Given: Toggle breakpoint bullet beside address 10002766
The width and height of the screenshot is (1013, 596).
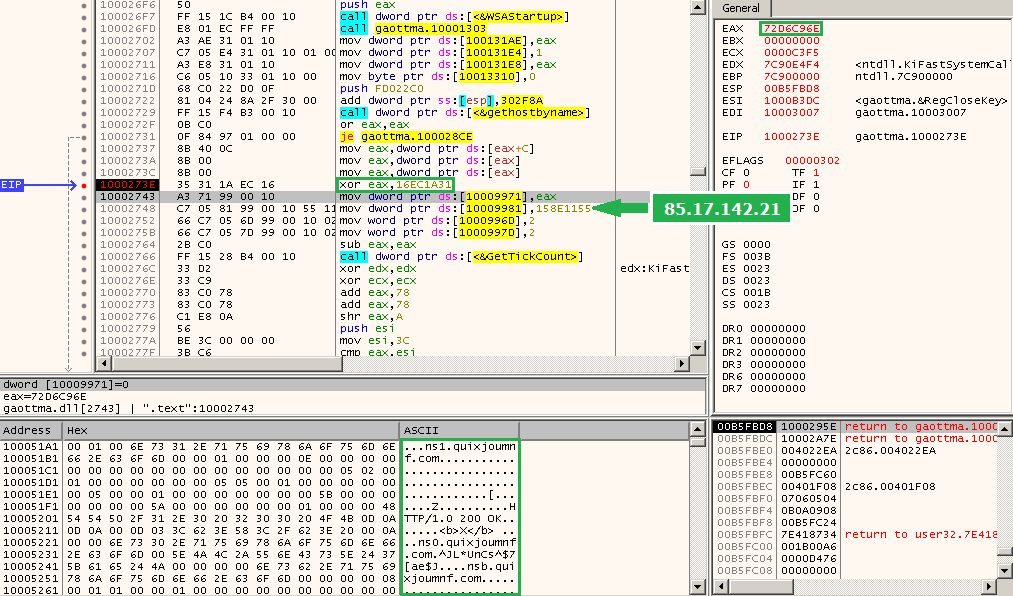Looking at the screenshot, I should pyautogui.click(x=83, y=256).
